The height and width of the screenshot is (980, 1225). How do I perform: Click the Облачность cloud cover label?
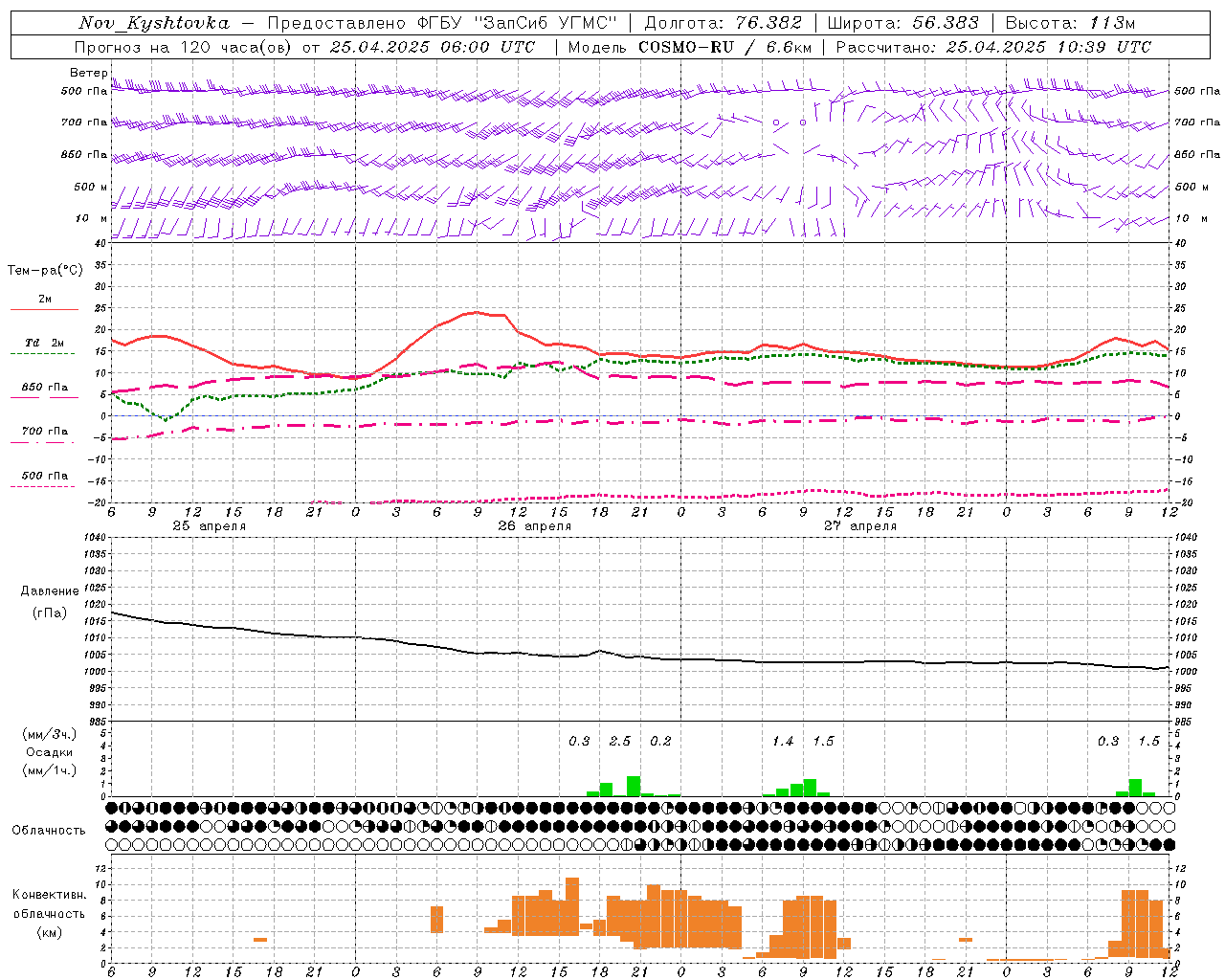(x=49, y=831)
